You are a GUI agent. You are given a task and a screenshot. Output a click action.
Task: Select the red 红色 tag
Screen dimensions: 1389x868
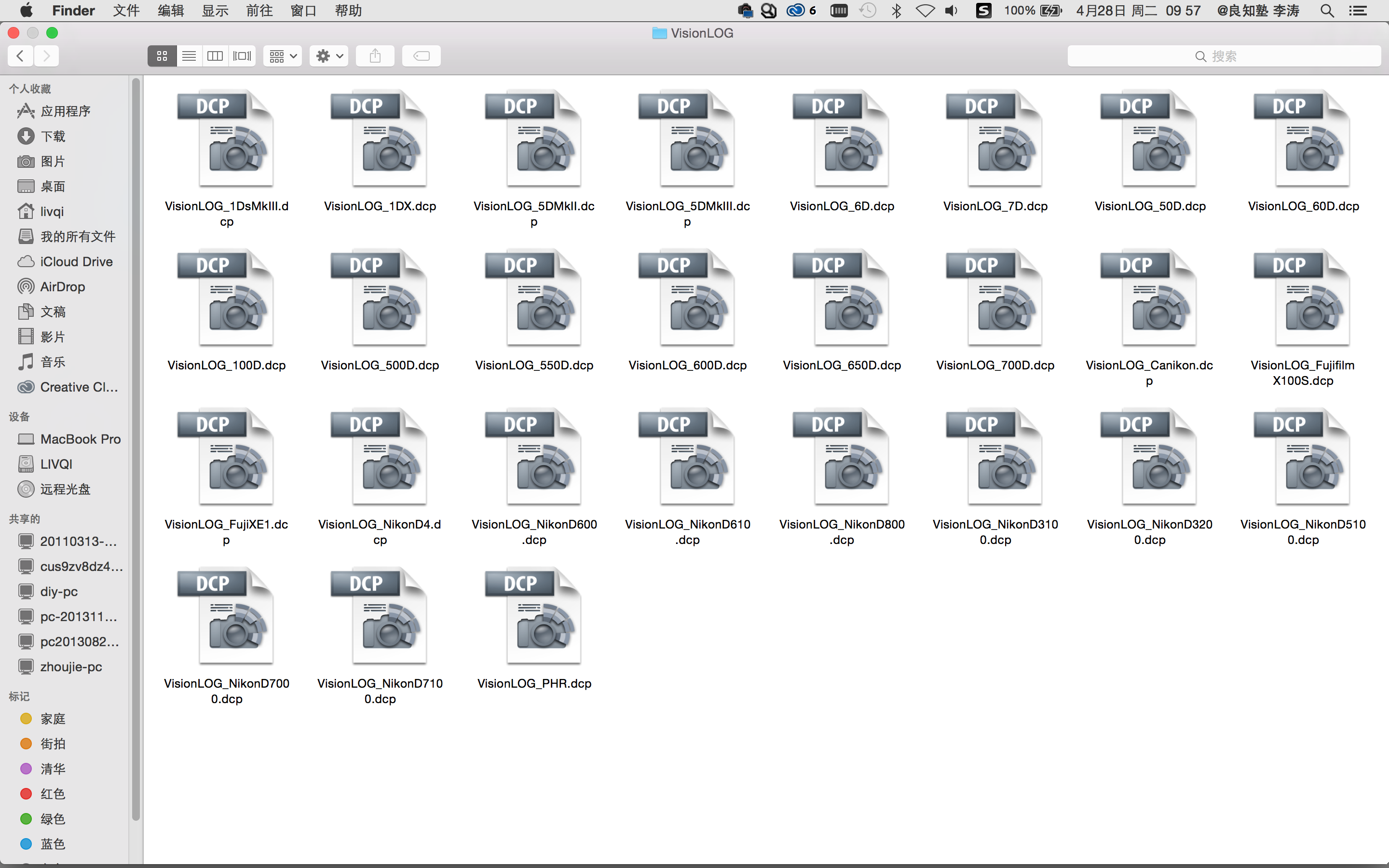(52, 793)
